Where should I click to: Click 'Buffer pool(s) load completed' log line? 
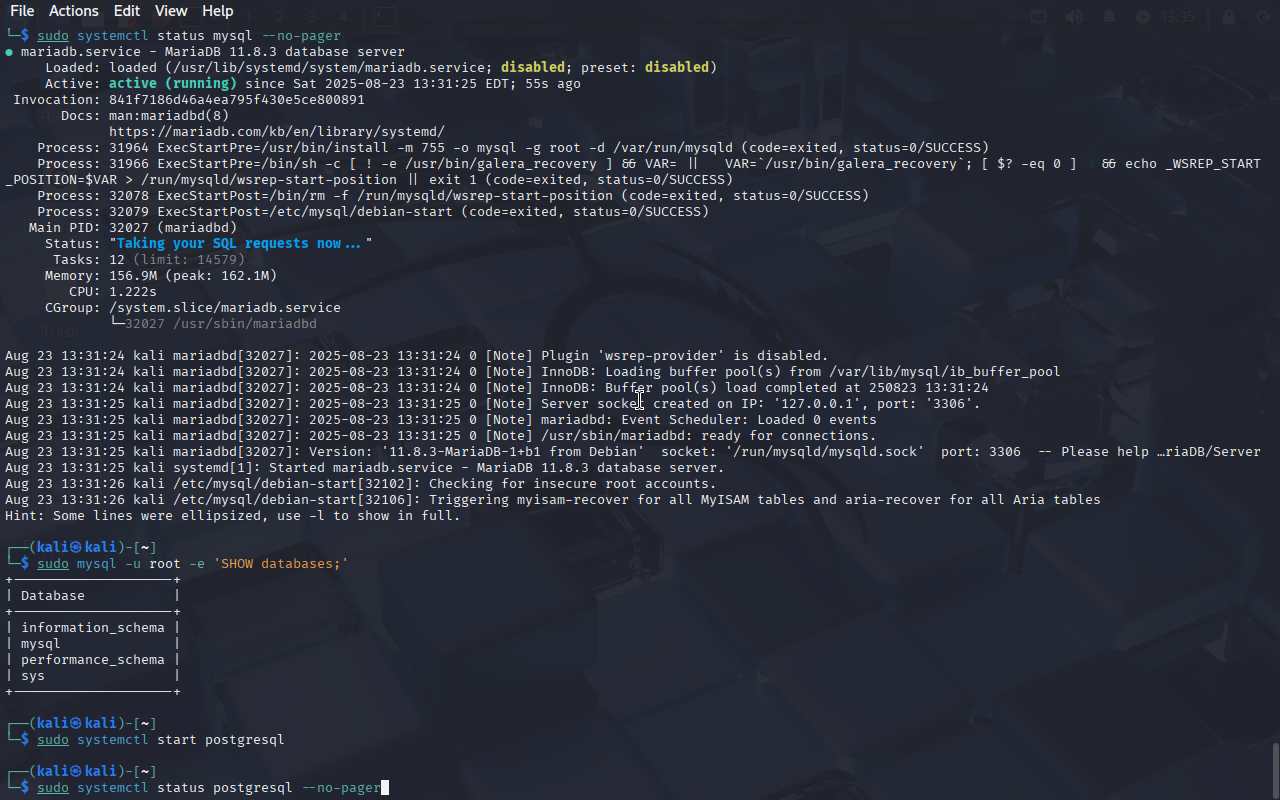point(497,388)
